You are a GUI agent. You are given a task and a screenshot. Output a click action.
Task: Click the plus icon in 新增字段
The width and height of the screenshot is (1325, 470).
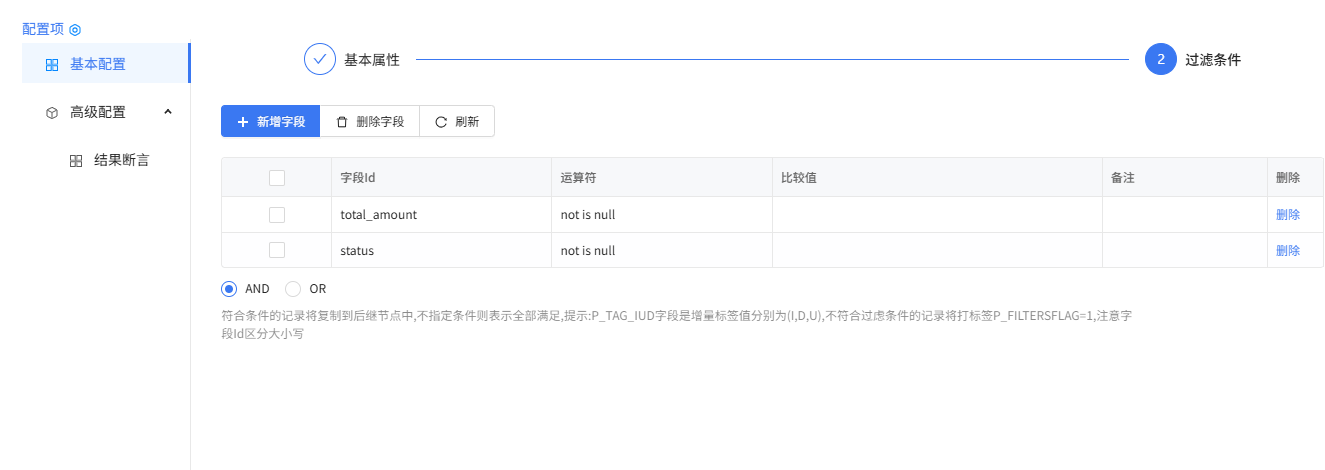(x=243, y=122)
